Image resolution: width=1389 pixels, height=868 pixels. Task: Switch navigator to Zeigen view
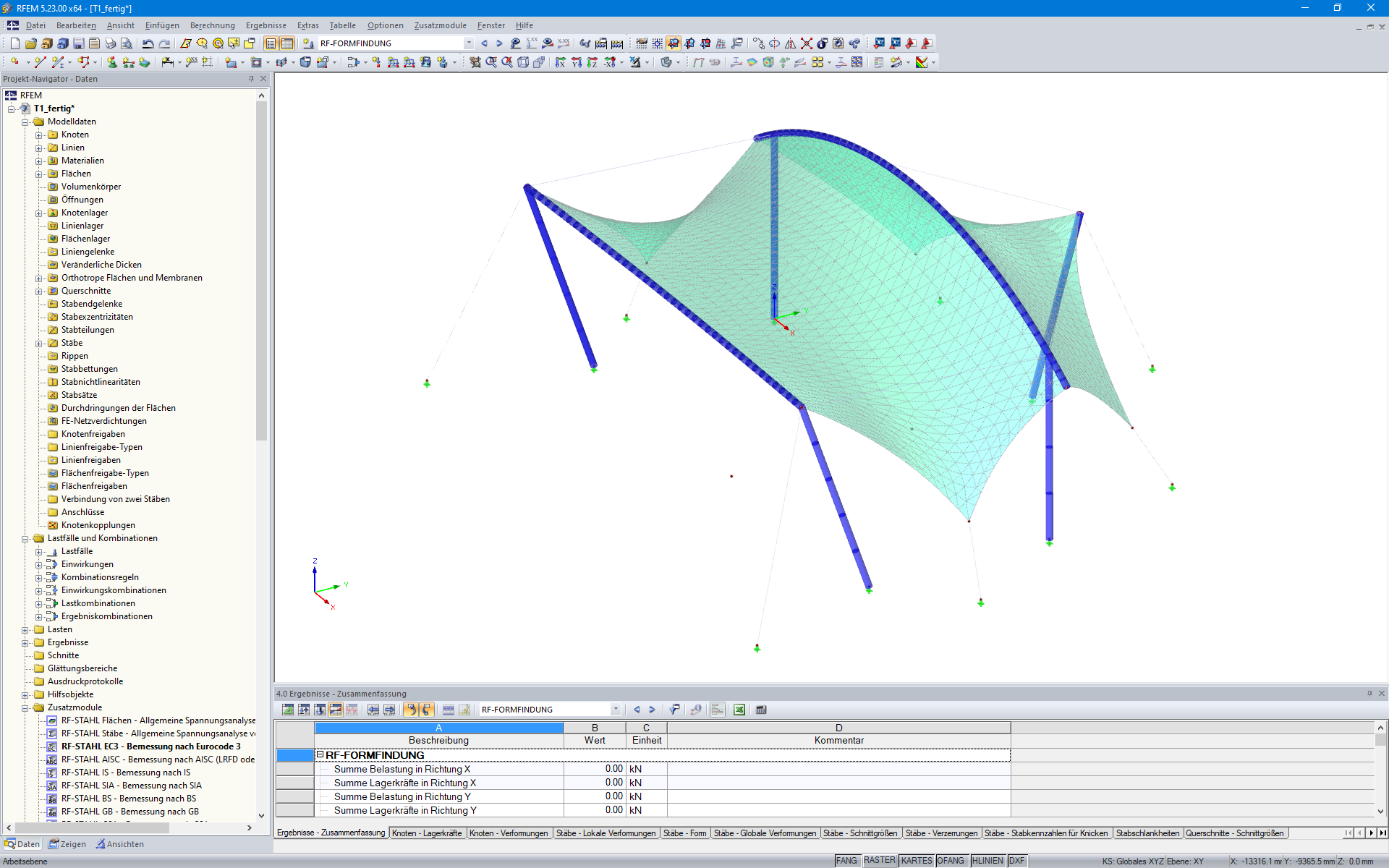click(67, 844)
